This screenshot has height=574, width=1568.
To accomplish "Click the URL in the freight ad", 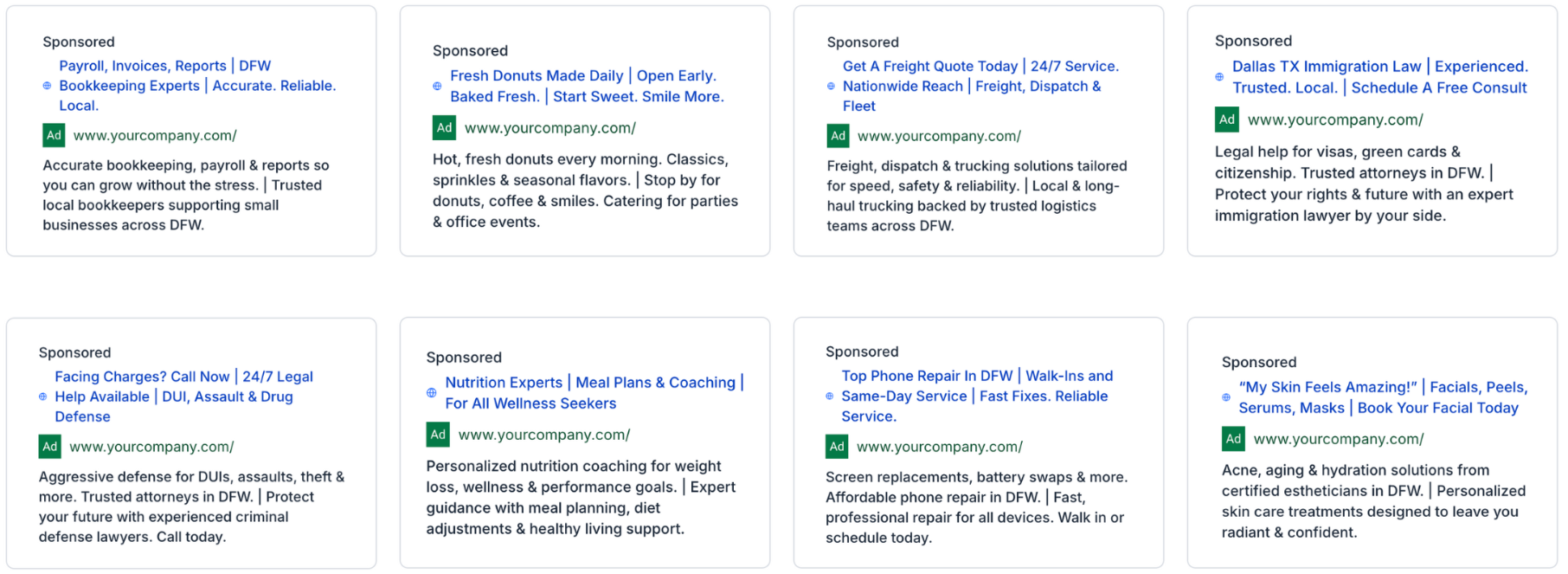I will coord(939,136).
